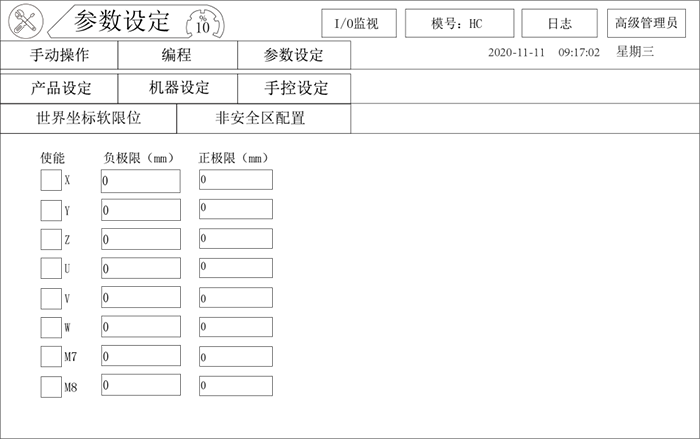
Task: Focus the M7 positive limit input field
Action: (x=235, y=356)
